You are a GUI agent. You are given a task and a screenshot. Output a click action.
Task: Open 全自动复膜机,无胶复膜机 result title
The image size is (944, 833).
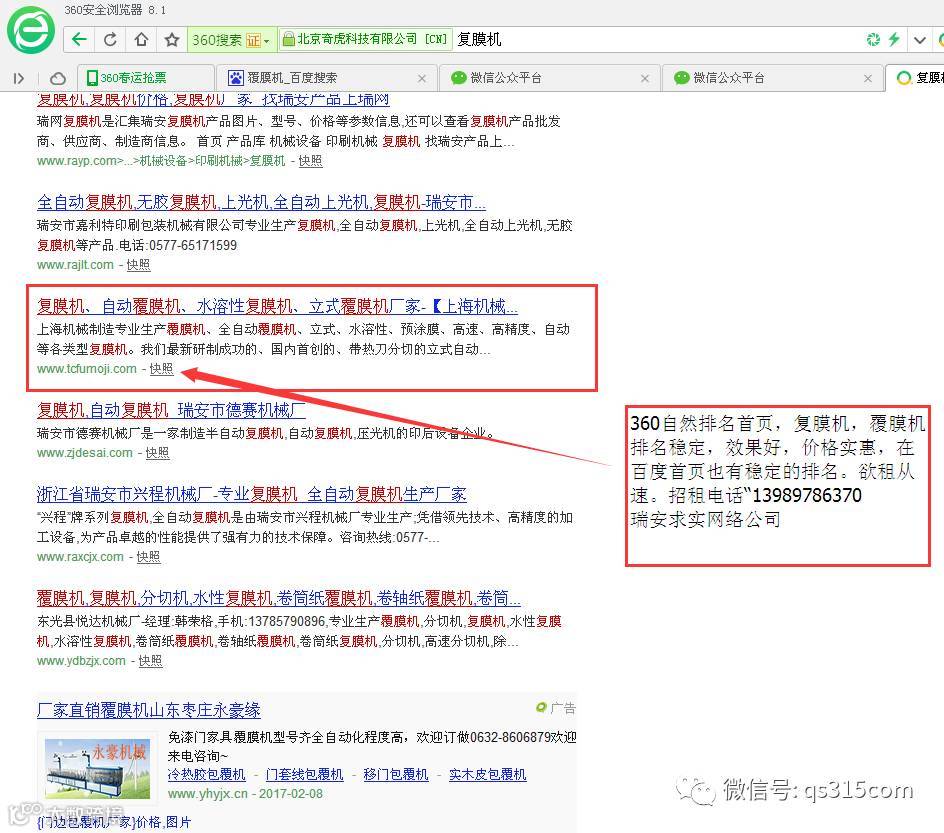coord(261,202)
